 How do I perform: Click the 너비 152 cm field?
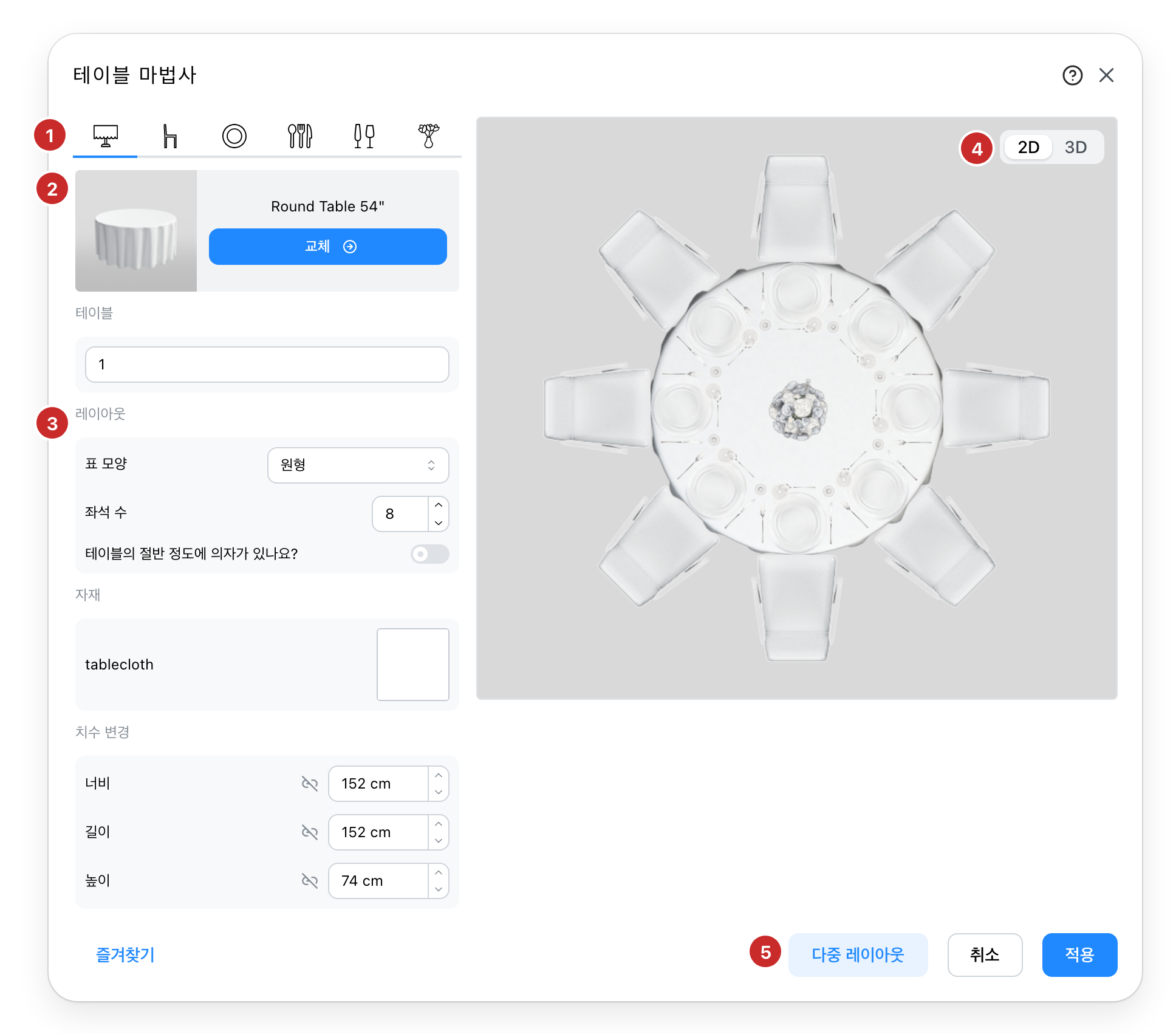pos(378,784)
